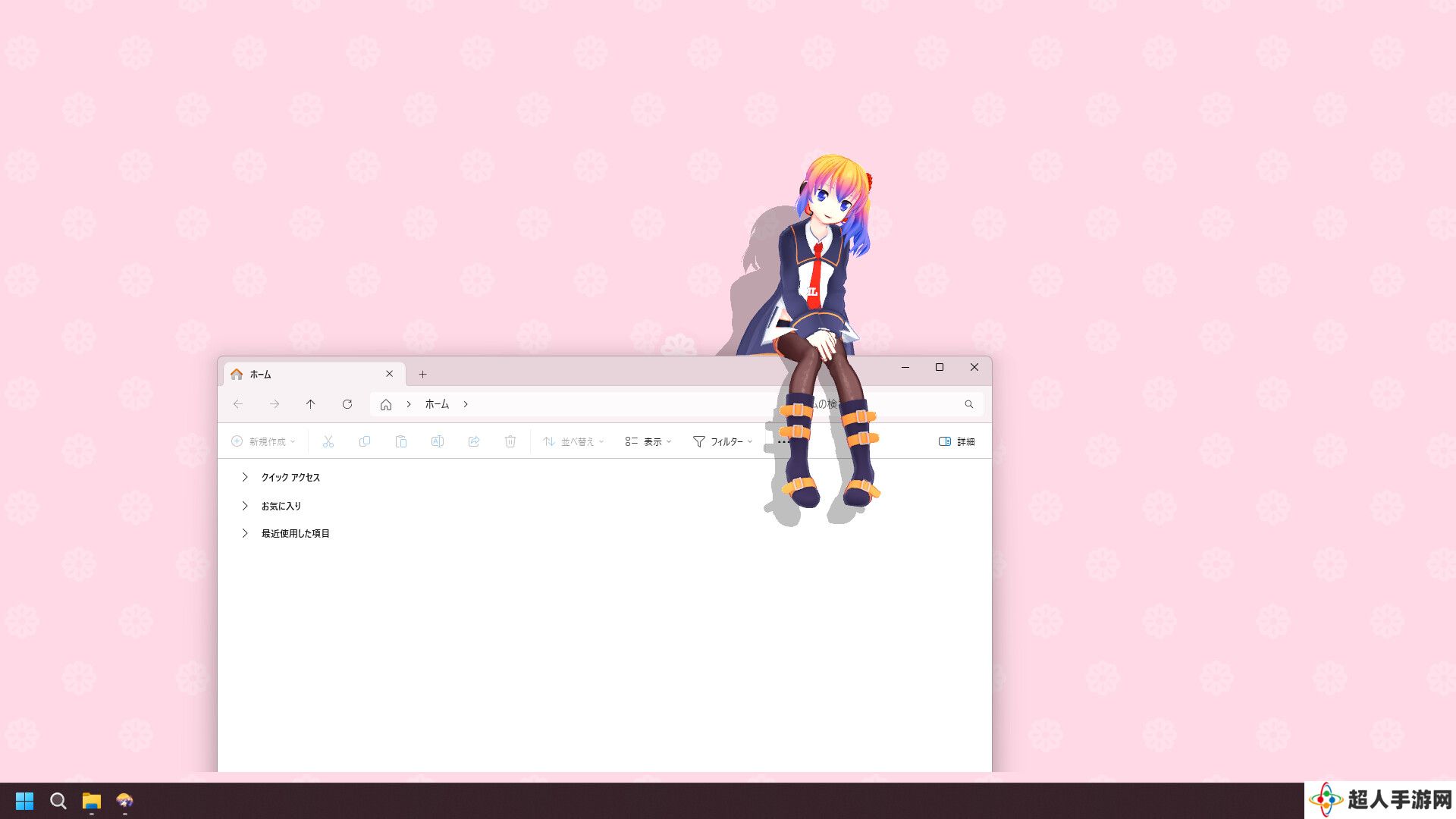Expand the 最近使用した項目 section
This screenshot has width=1456, height=819.
(245, 533)
